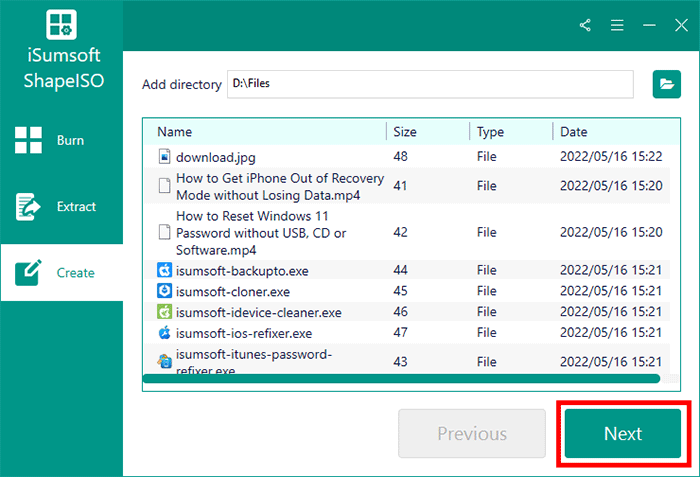This screenshot has height=477, width=700.
Task: Select 'How to Get iPhone Out of Recovery' file
Action: pos(280,186)
